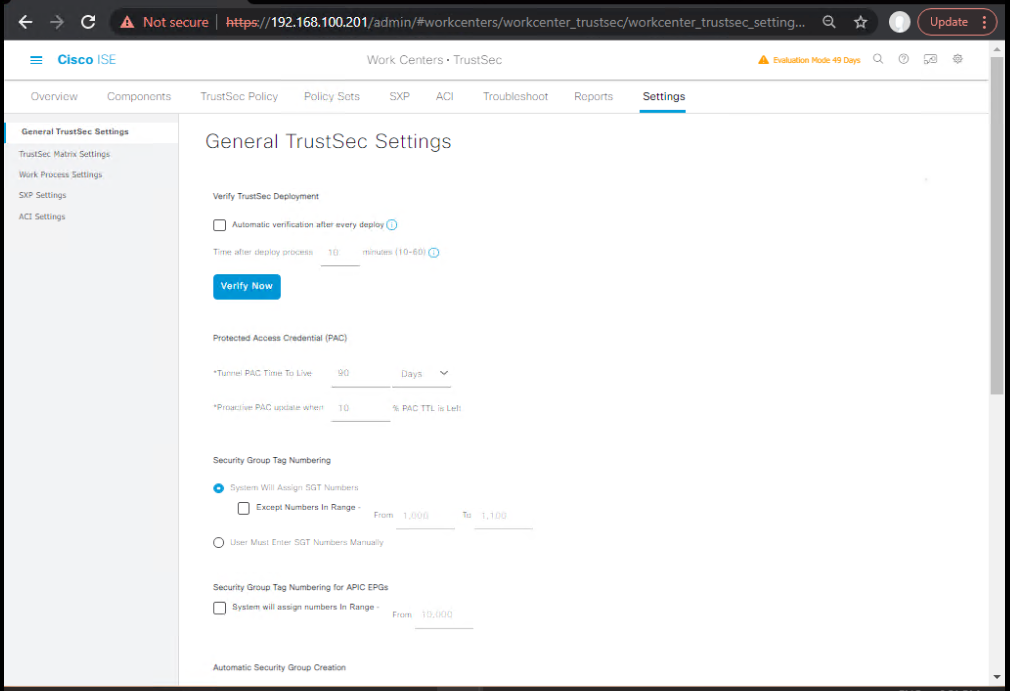This screenshot has width=1010, height=691.
Task: Click the page vertical scrollbar
Action: tap(997, 225)
